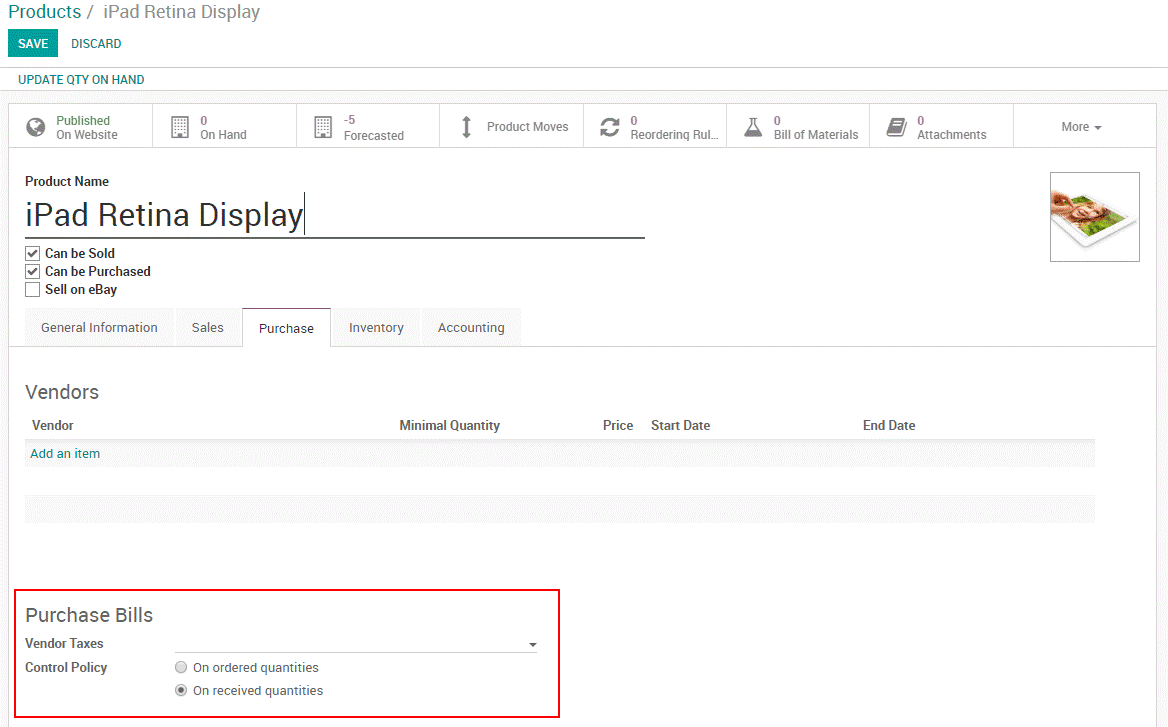Screen dimensions: 1168x727
Task: Click the Forecasted quantity building icon
Action: point(323,127)
